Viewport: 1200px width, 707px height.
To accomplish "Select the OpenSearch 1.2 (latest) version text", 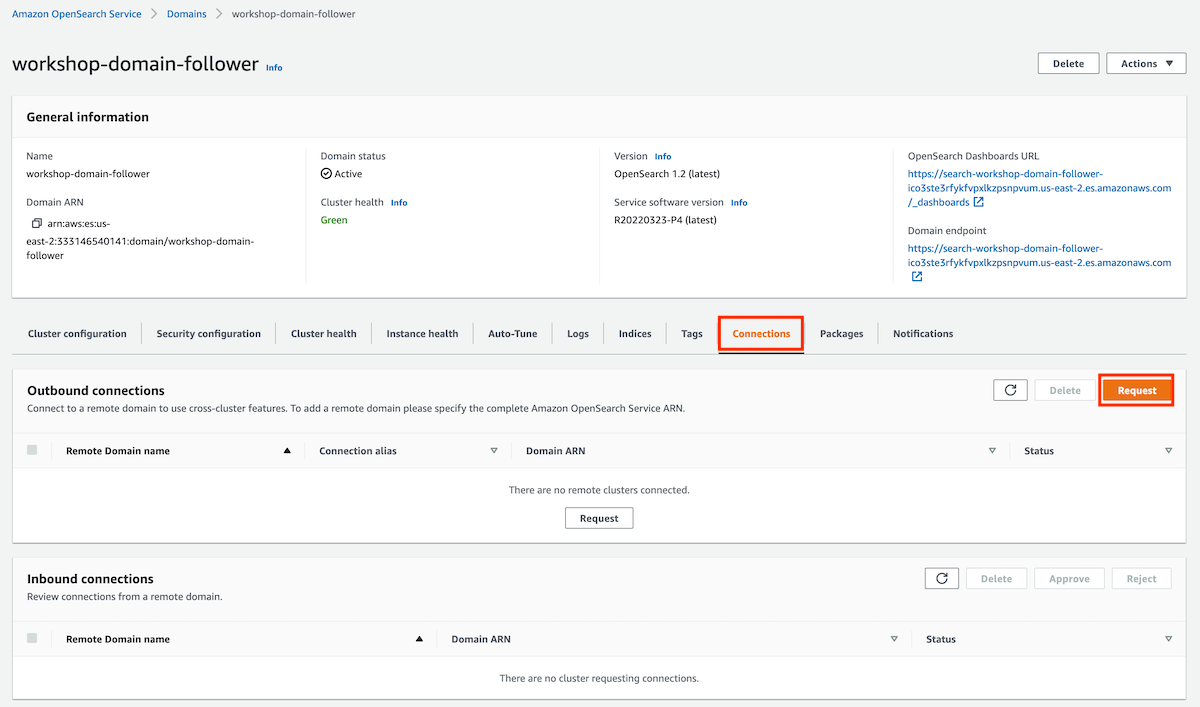I will 667,174.
